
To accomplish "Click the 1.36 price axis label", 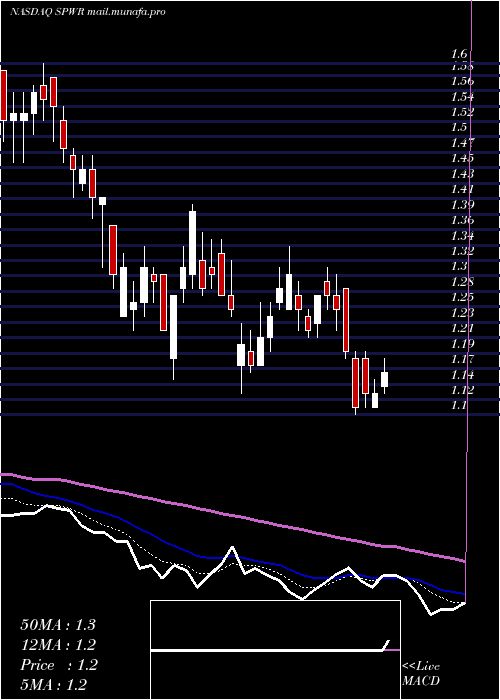I will [462, 220].
